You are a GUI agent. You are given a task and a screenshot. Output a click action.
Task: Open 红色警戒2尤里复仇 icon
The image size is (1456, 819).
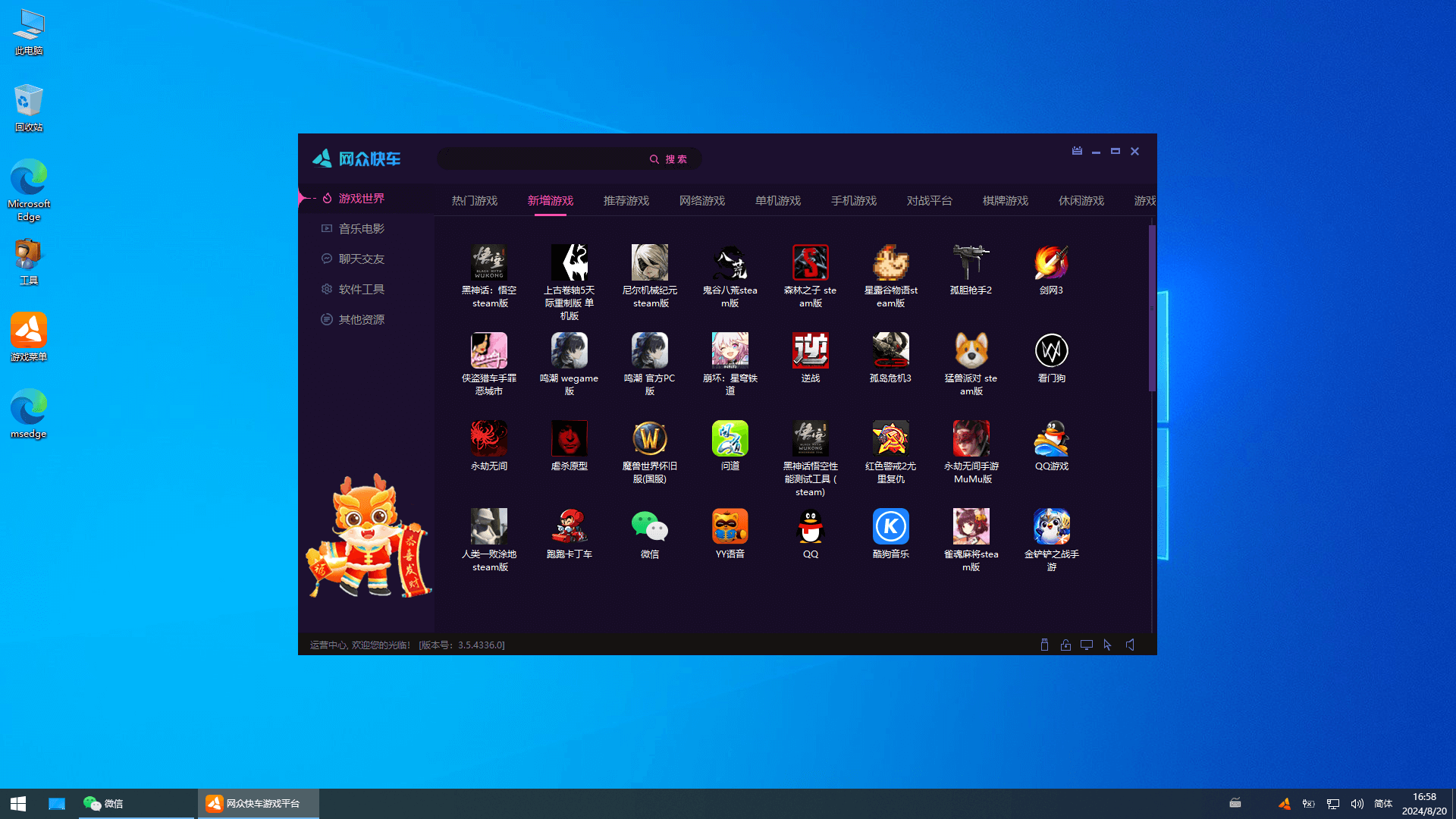coord(891,438)
